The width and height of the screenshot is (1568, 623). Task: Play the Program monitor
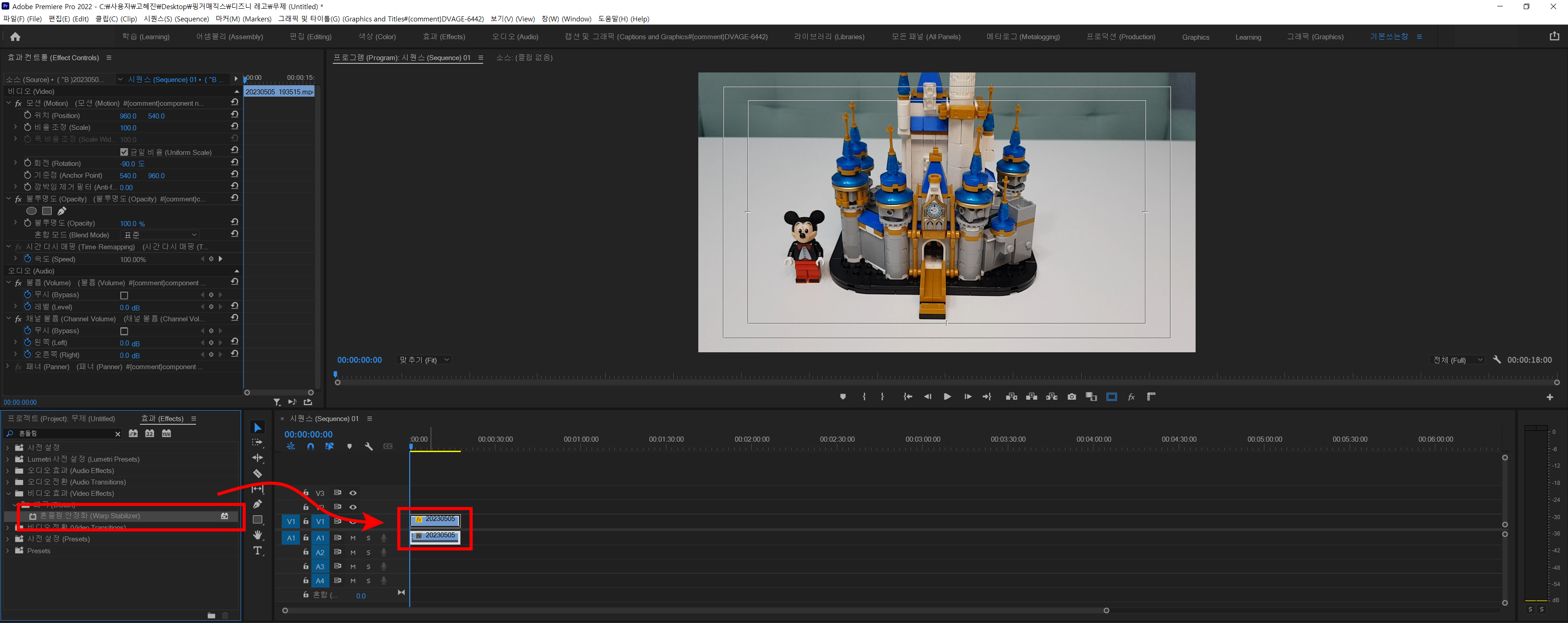(947, 396)
